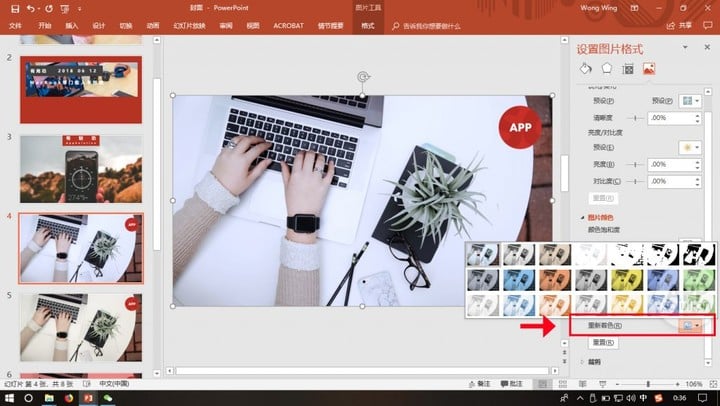Image resolution: width=720 pixels, height=406 pixels.
Task: Click the Save icon in quick access toolbar
Action: click(15, 8)
